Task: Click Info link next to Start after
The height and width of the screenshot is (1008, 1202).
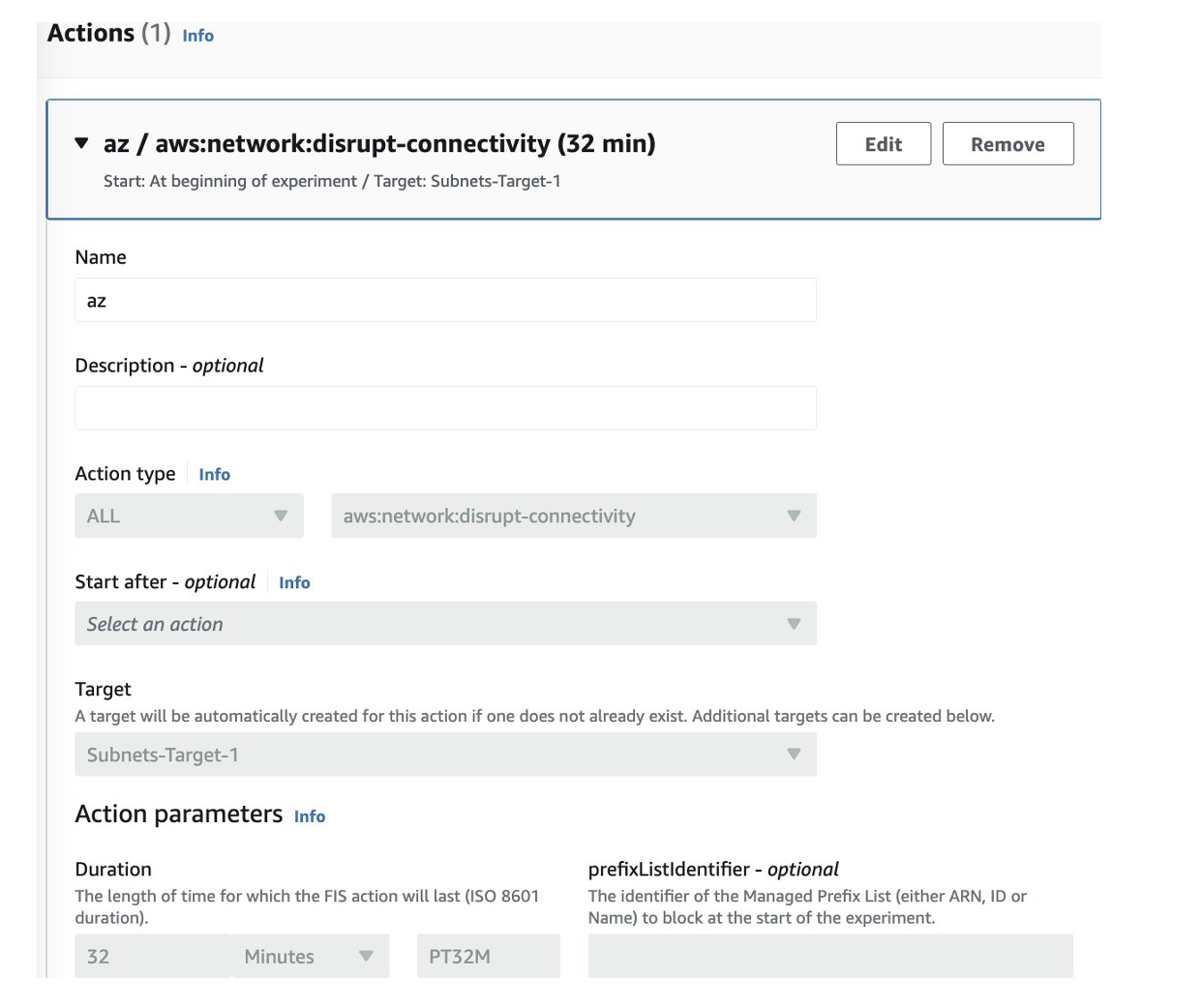Action: tap(294, 582)
